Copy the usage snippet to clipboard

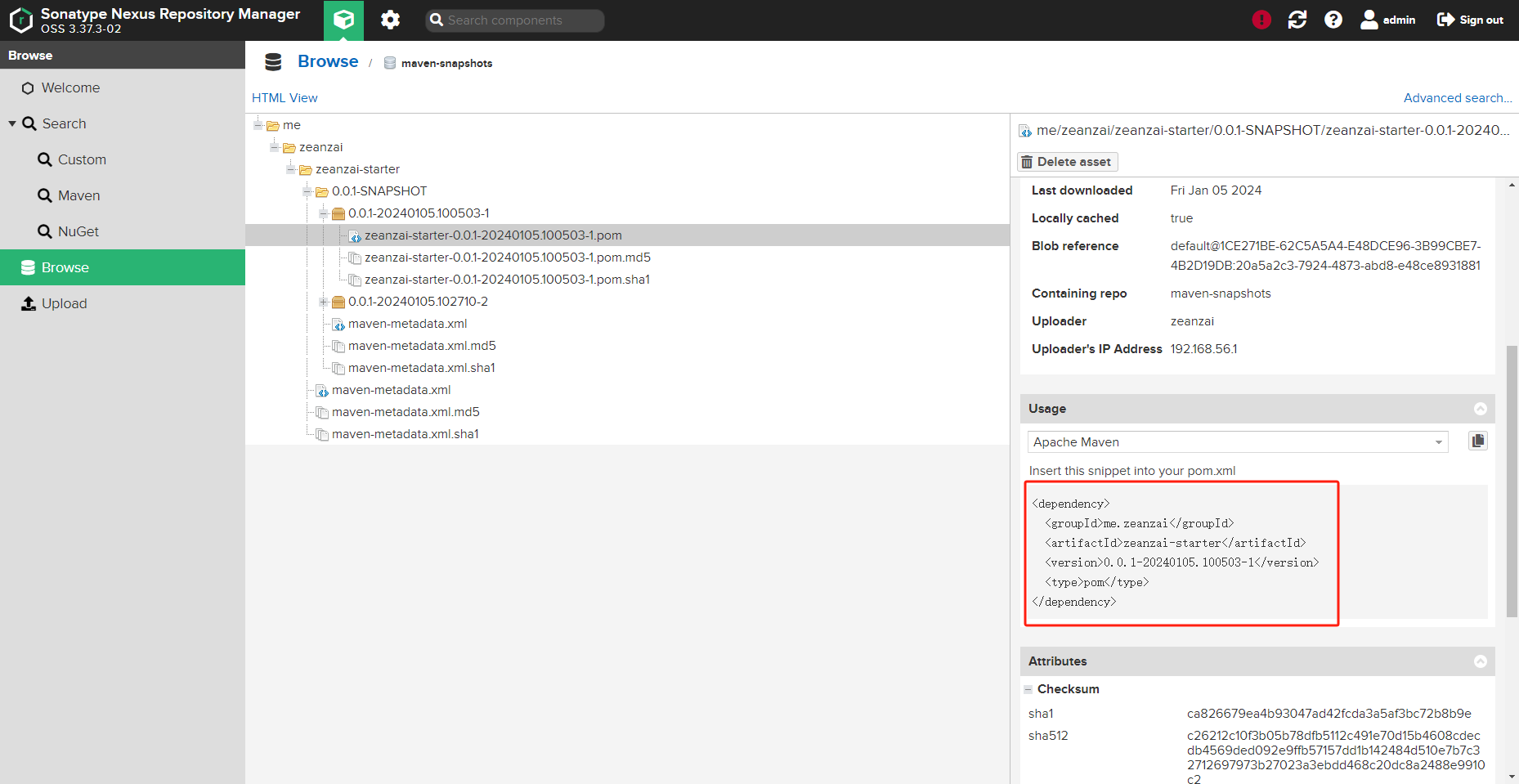[x=1478, y=441]
